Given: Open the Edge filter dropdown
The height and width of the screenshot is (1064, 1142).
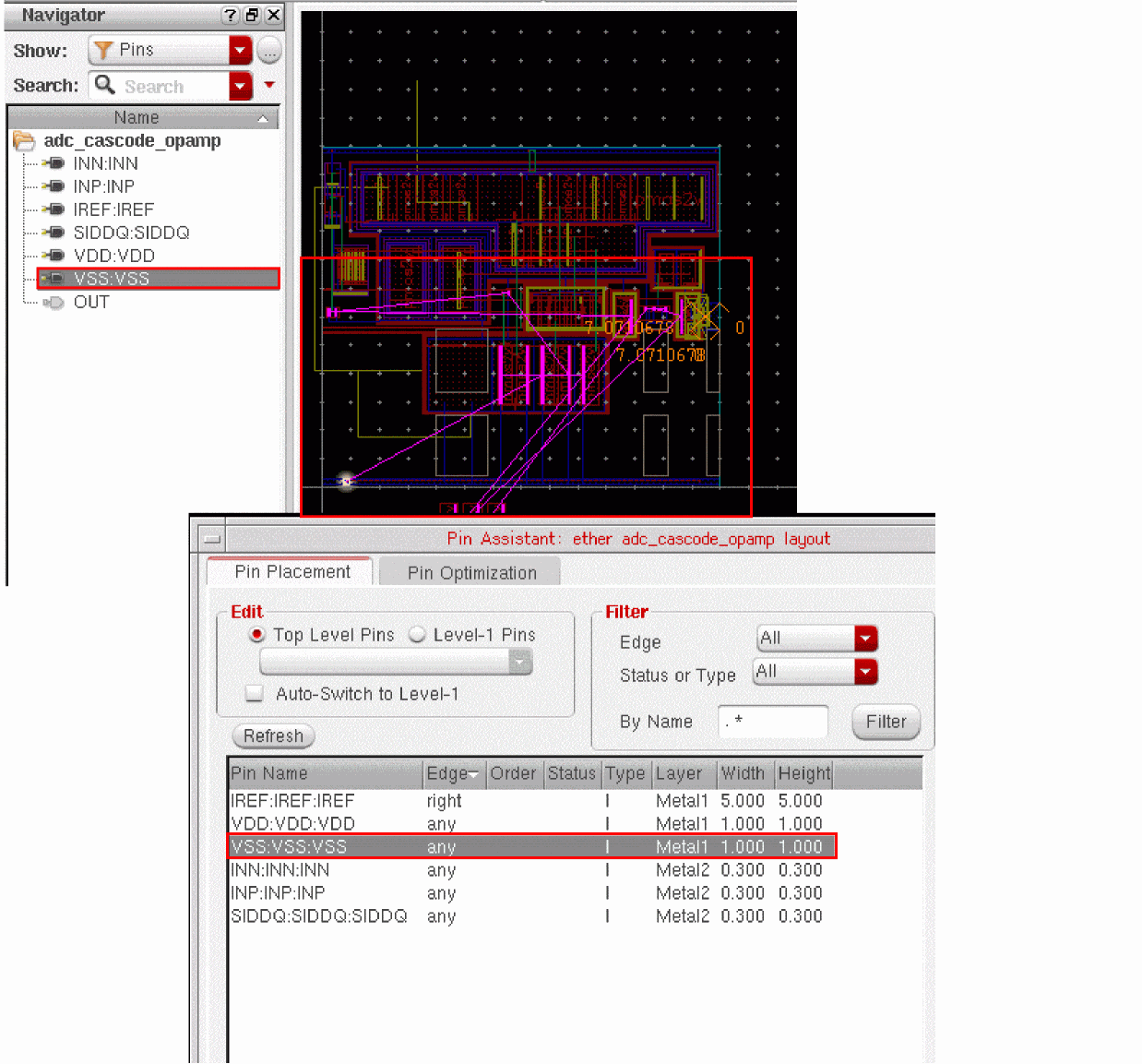Looking at the screenshot, I should pos(865,639).
